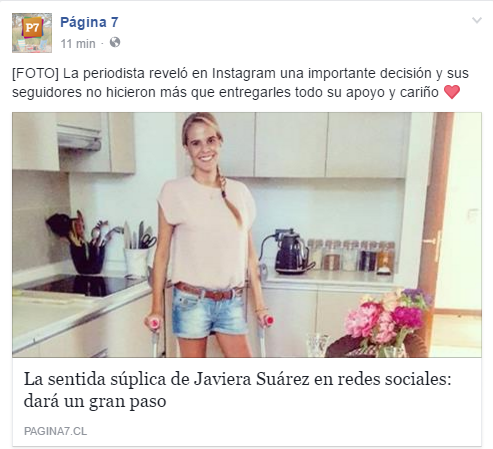Expand the post options chevron

477,21
